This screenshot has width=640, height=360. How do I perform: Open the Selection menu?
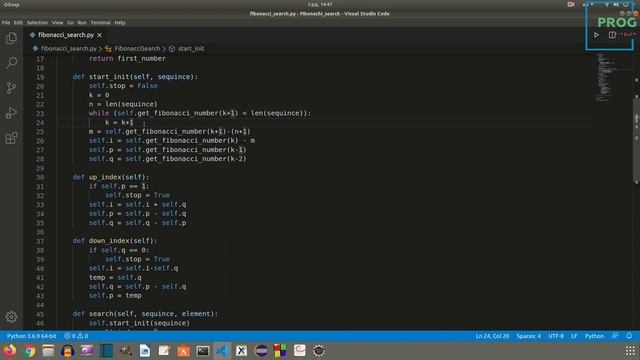[37, 23]
